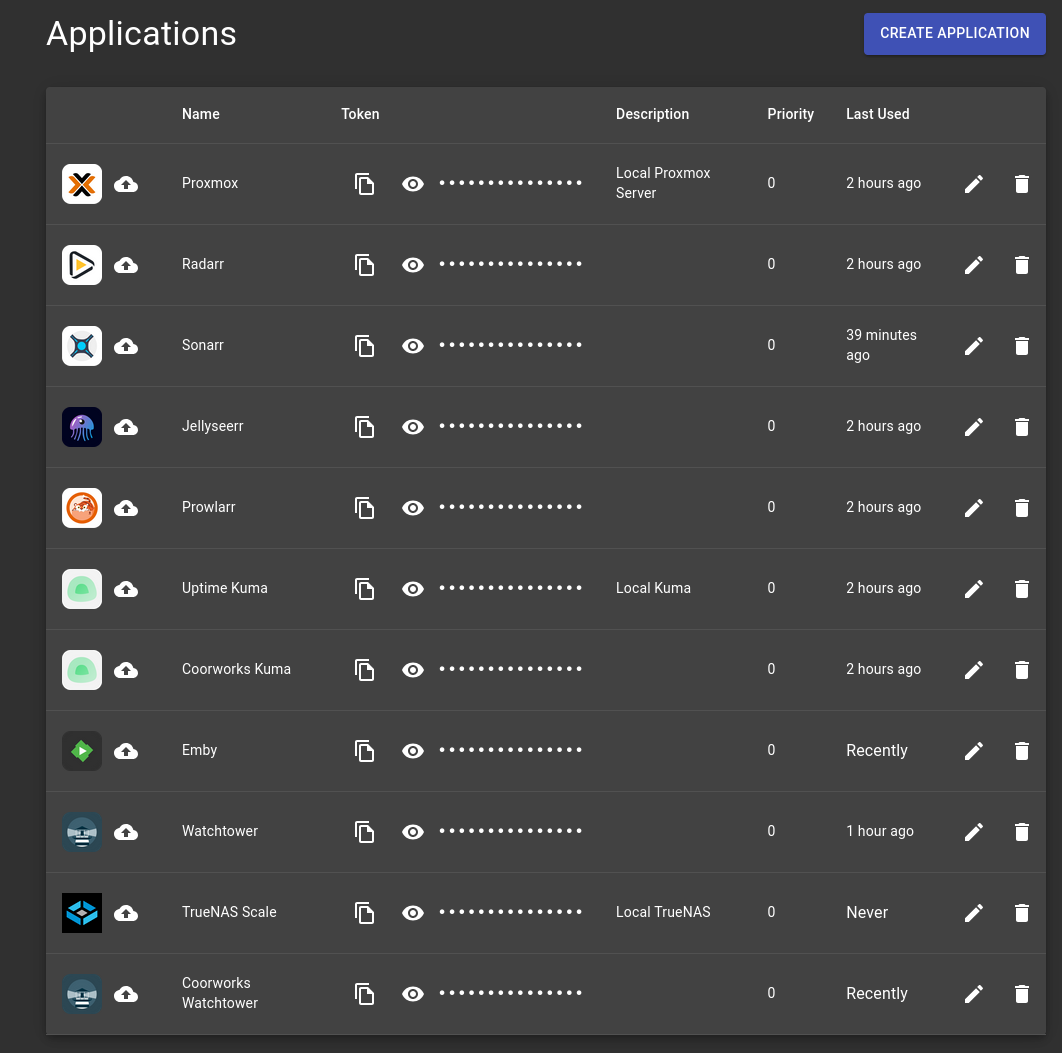Delete the Watchtower application row

click(x=1021, y=832)
